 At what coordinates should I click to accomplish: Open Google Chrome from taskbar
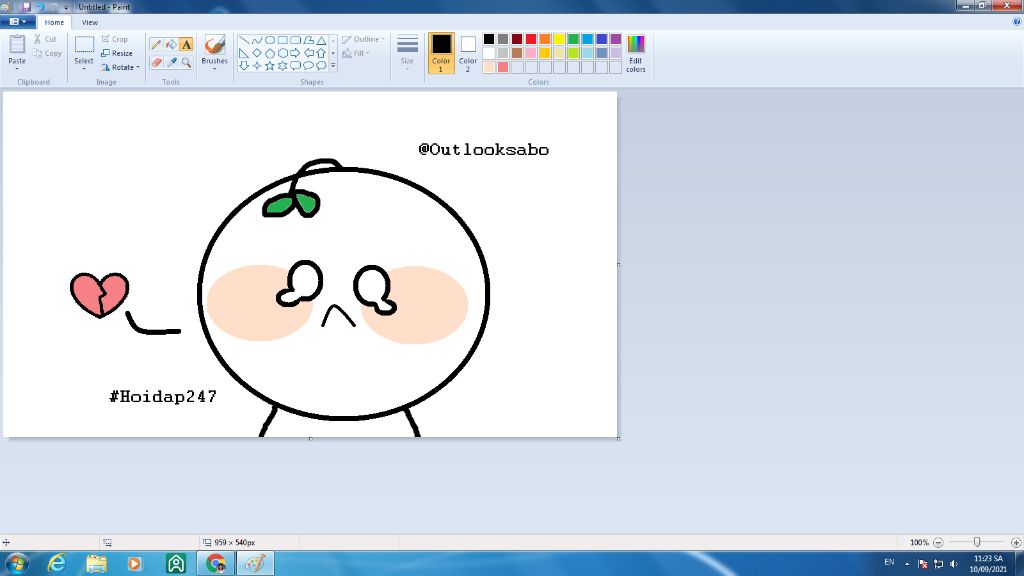tap(215, 563)
